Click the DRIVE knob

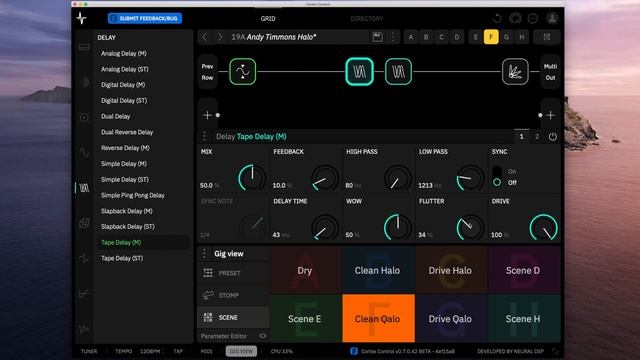coord(543,227)
